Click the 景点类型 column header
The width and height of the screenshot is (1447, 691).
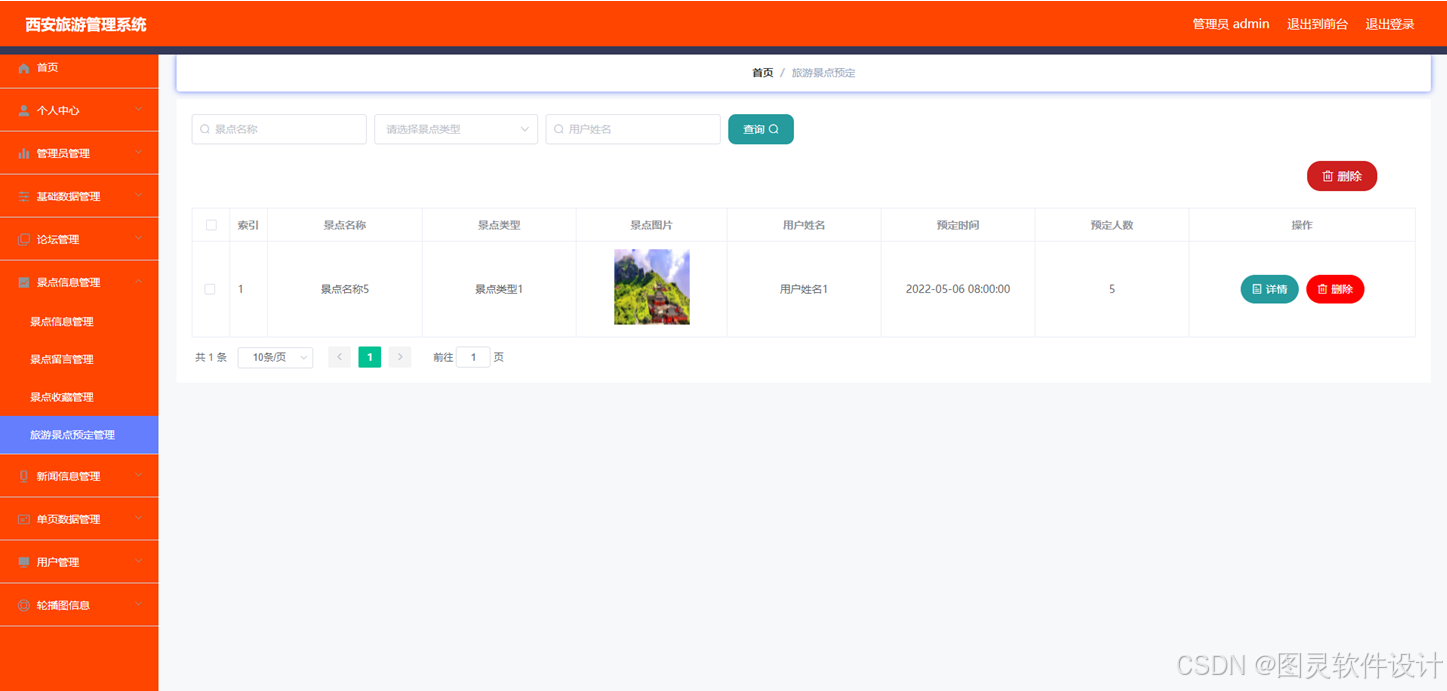[499, 225]
